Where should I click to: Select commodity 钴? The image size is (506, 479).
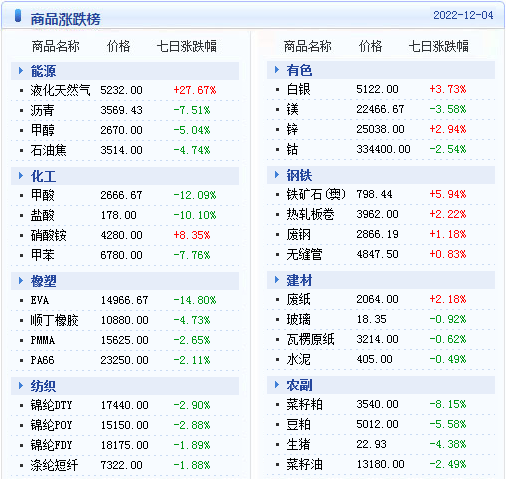pyautogui.click(x=292, y=149)
